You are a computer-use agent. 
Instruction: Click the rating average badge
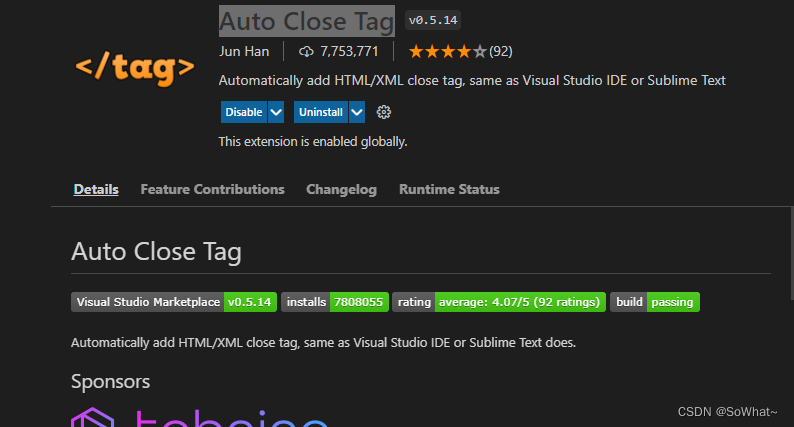[499, 302]
